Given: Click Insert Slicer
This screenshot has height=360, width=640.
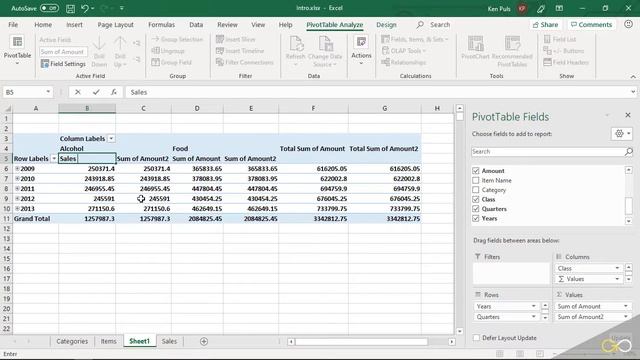Looking at the screenshot, I should [236, 39].
